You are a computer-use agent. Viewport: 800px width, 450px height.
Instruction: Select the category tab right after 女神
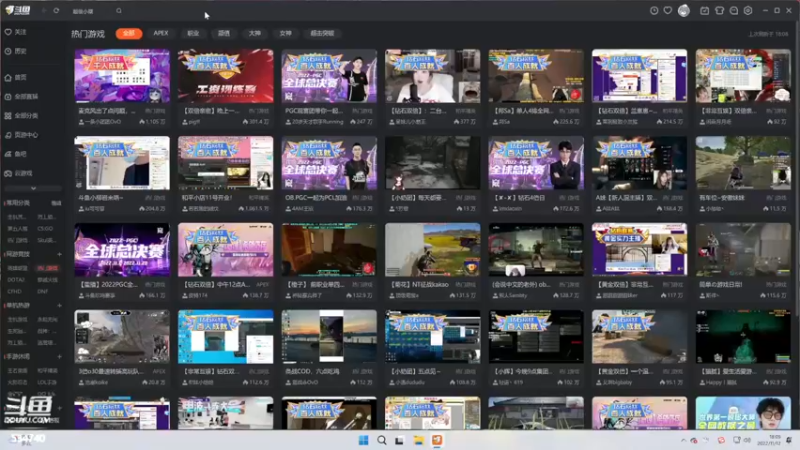[x=322, y=33]
